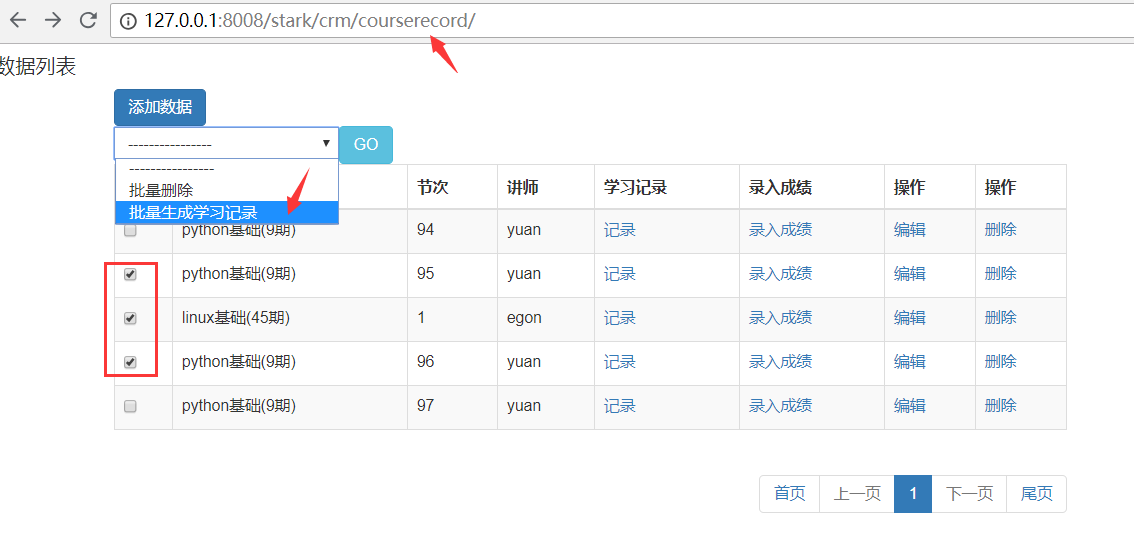Select the dashed blank option in dropdown list
Screen dimensions: 1134x541
pos(226,169)
